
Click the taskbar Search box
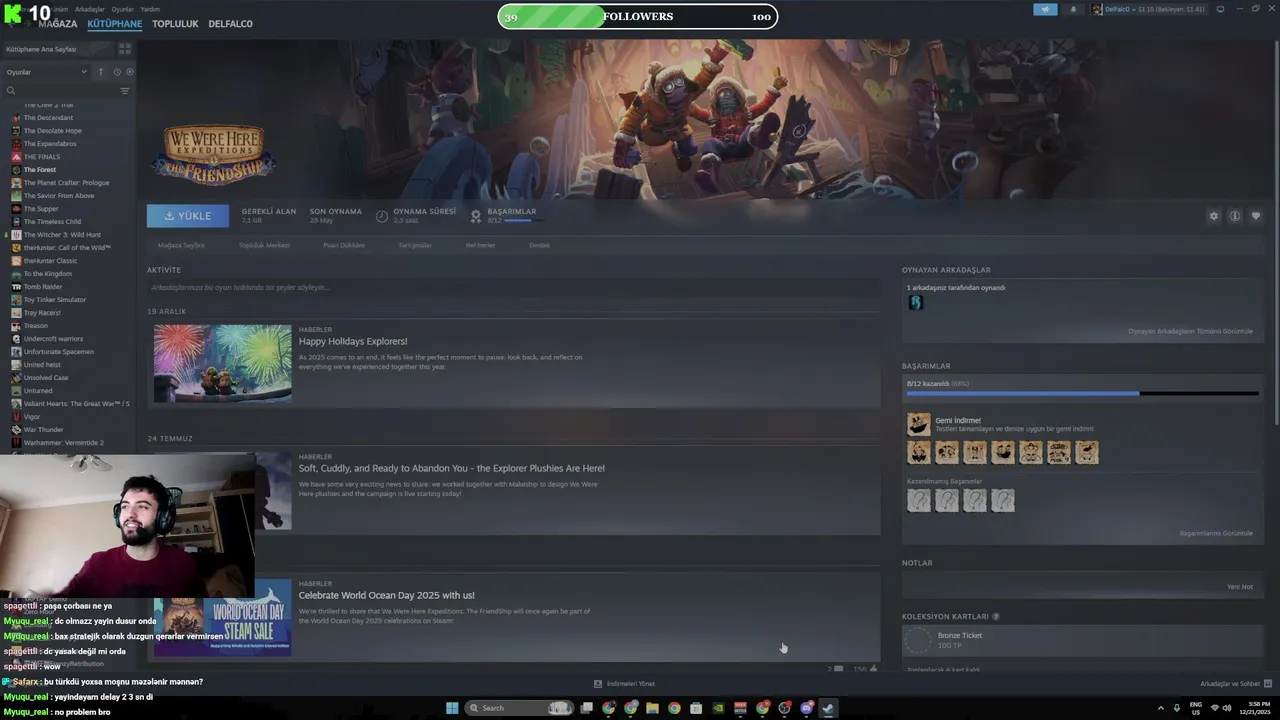(518, 708)
